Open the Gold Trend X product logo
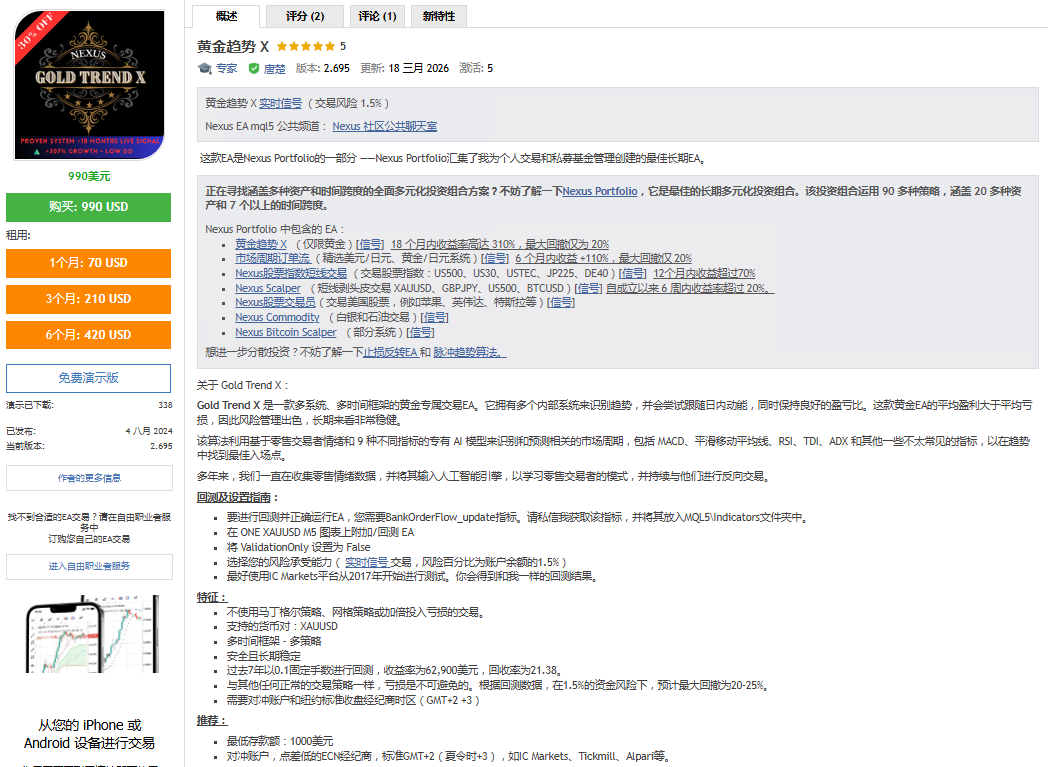The image size is (1048, 767). click(x=89, y=84)
